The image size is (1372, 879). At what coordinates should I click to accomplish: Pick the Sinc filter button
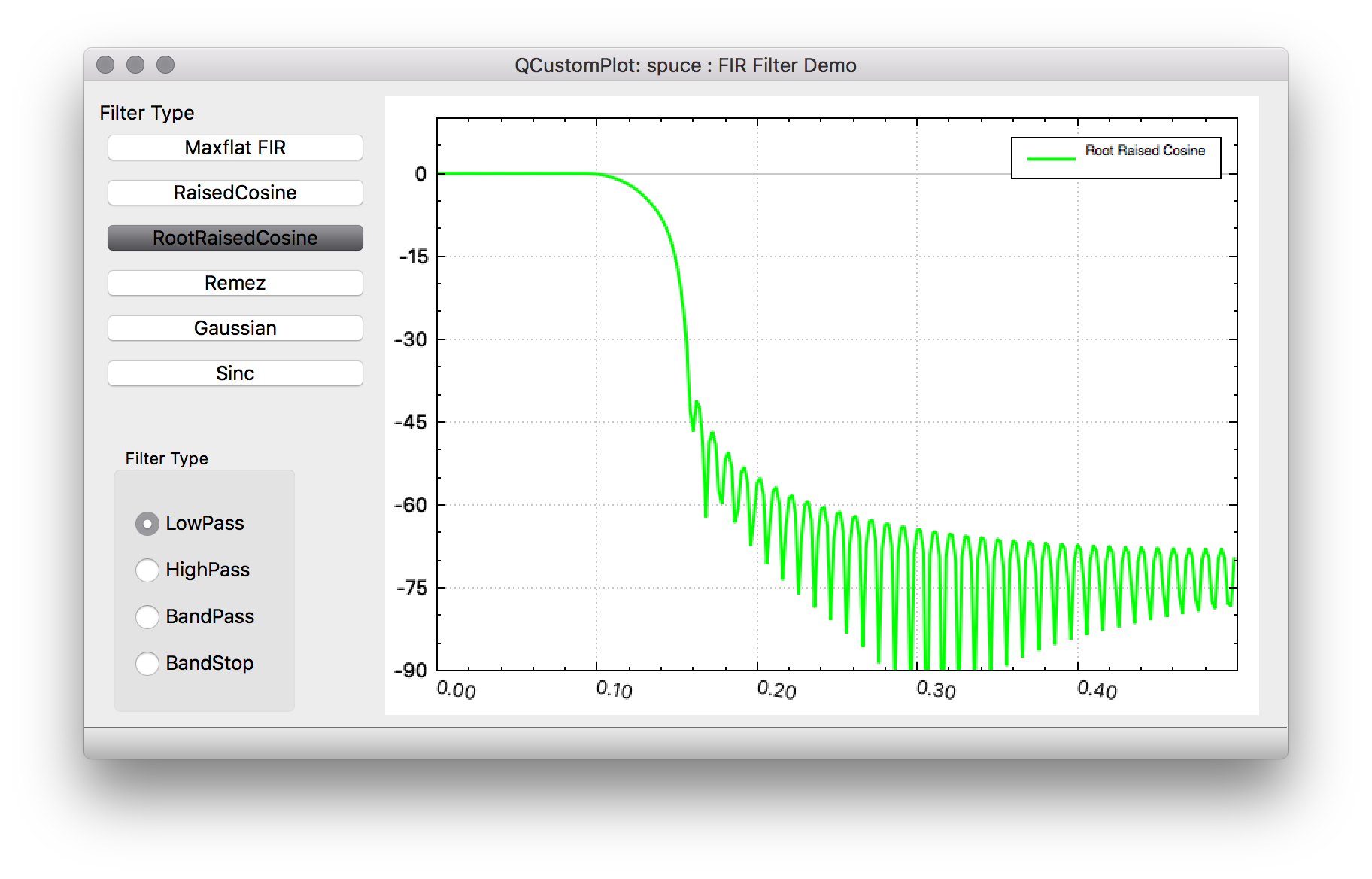pyautogui.click(x=235, y=373)
